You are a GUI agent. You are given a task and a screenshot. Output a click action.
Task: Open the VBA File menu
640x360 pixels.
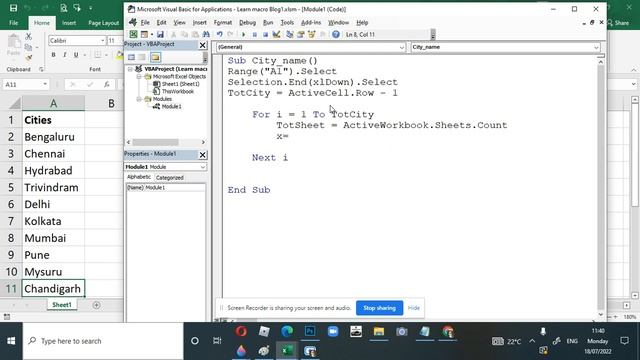tap(145, 22)
